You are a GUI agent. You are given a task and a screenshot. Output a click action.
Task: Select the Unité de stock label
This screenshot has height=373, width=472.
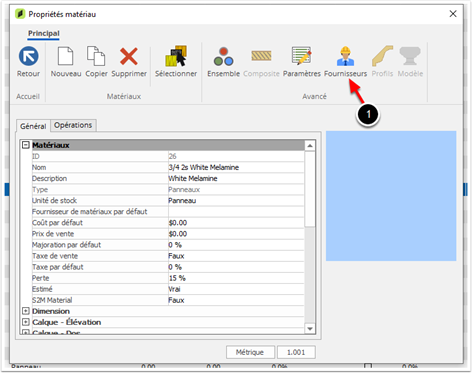tap(54, 200)
